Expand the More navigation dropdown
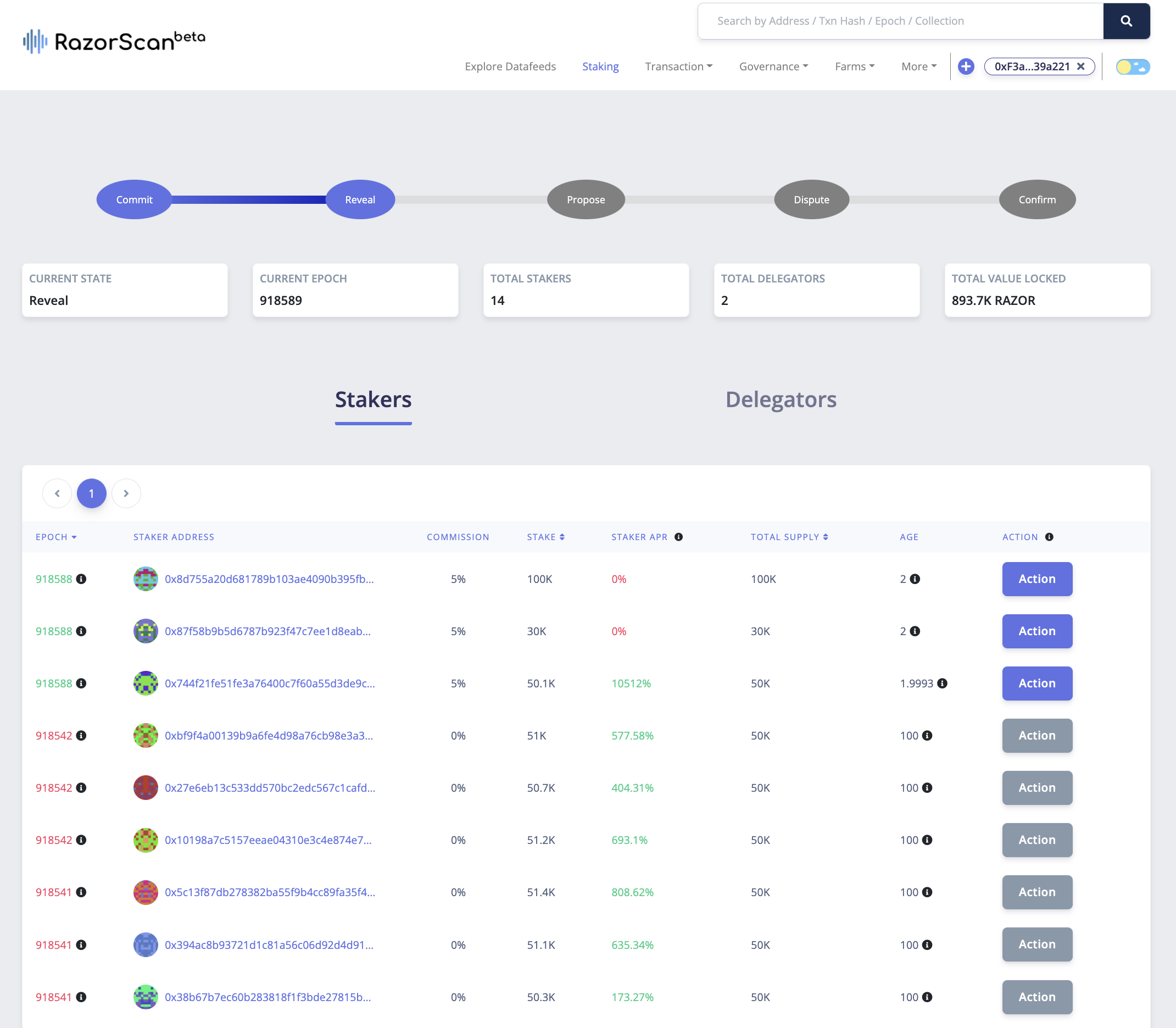Image resolution: width=1176 pixels, height=1028 pixels. pos(917,66)
